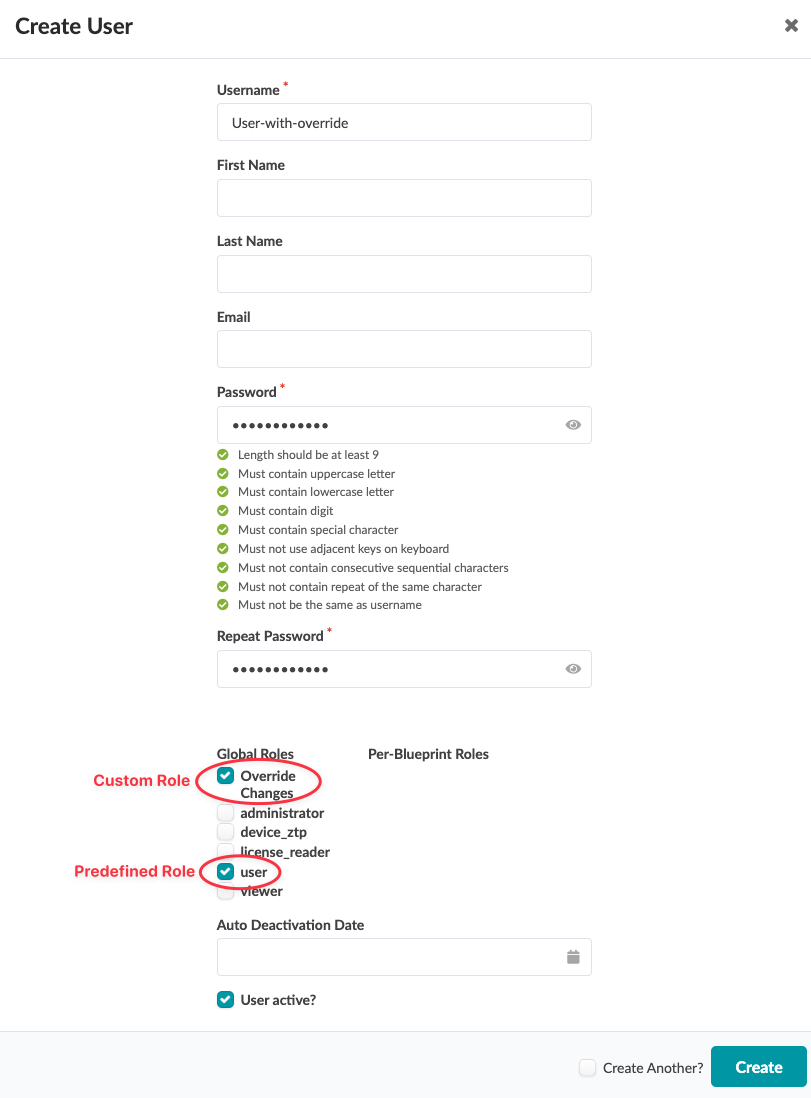Screen dimensions: 811x1098
Task: Toggle the User active checkbox
Action: click(226, 999)
